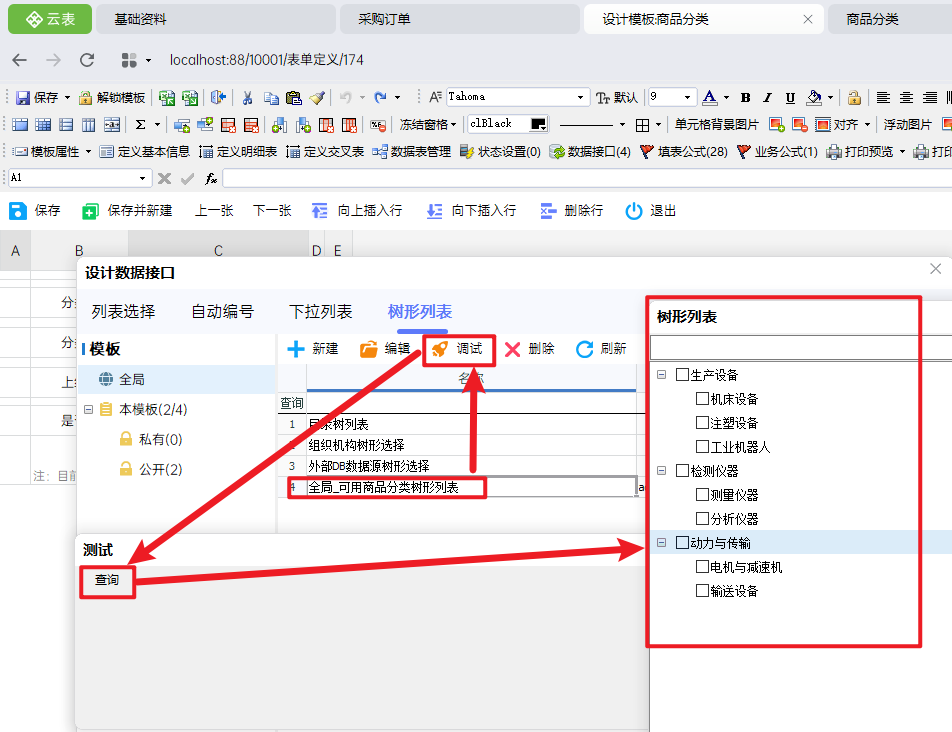Click the formula bar input
Image resolution: width=952 pixels, height=732 pixels.
pos(587,178)
